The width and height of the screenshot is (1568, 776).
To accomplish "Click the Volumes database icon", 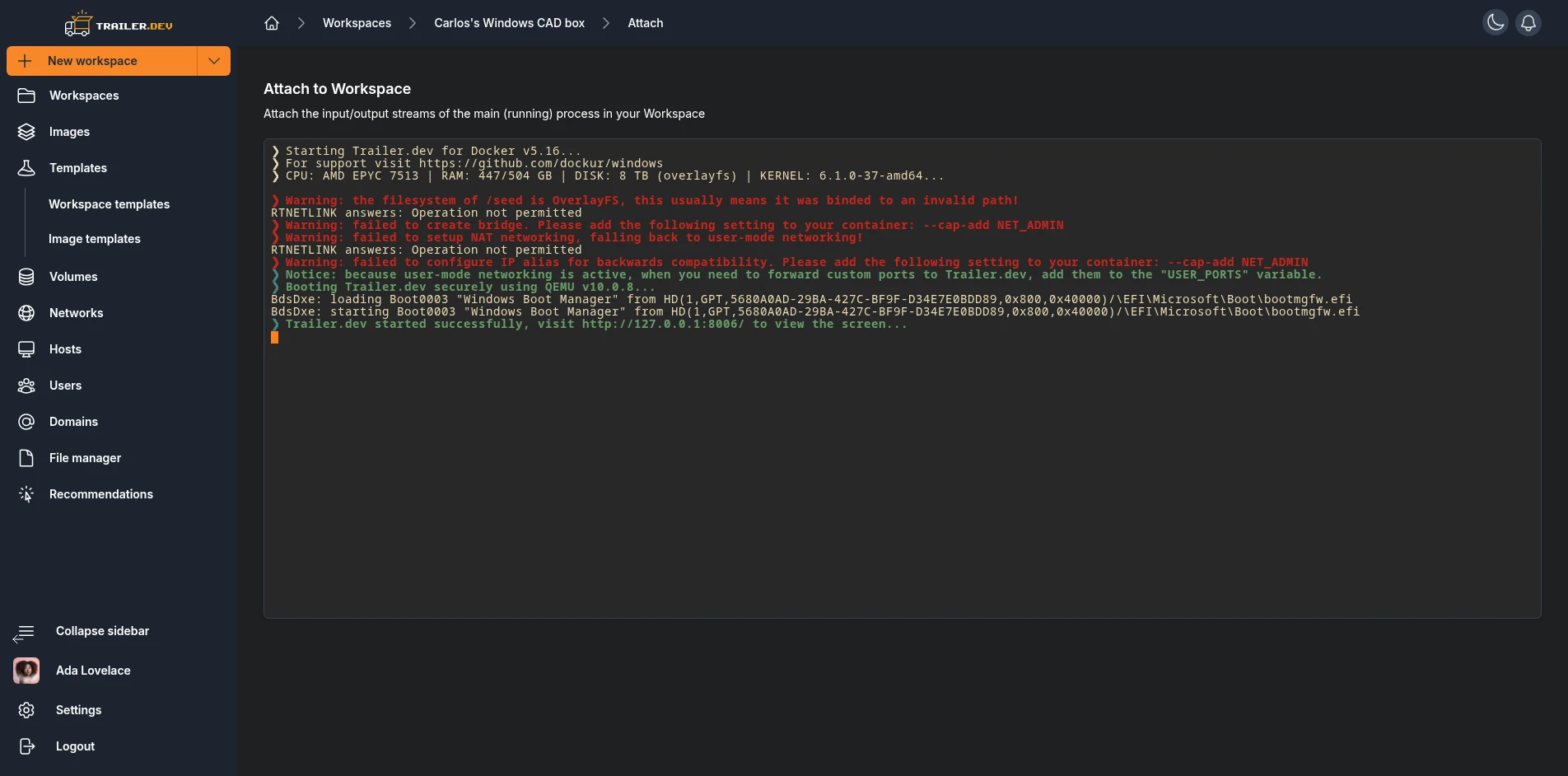I will (26, 277).
